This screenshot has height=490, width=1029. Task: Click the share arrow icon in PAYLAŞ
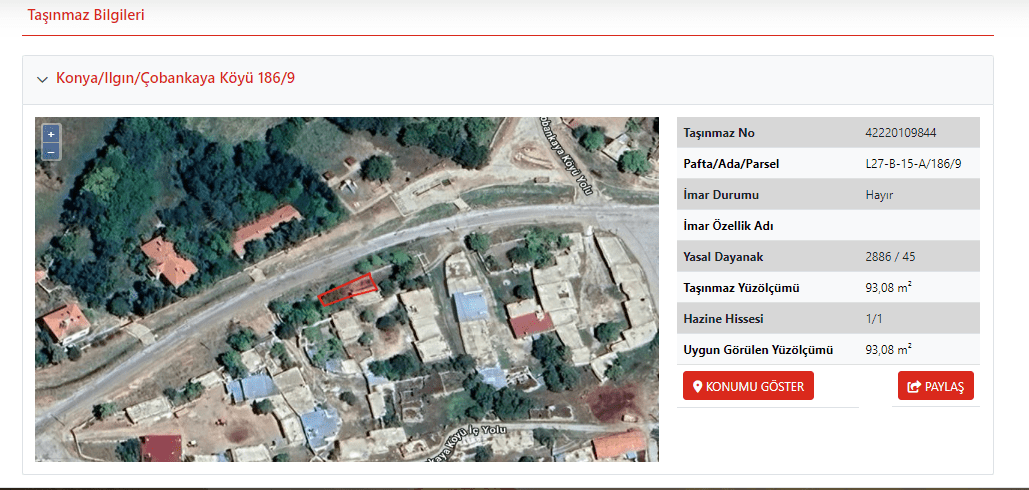(x=913, y=387)
